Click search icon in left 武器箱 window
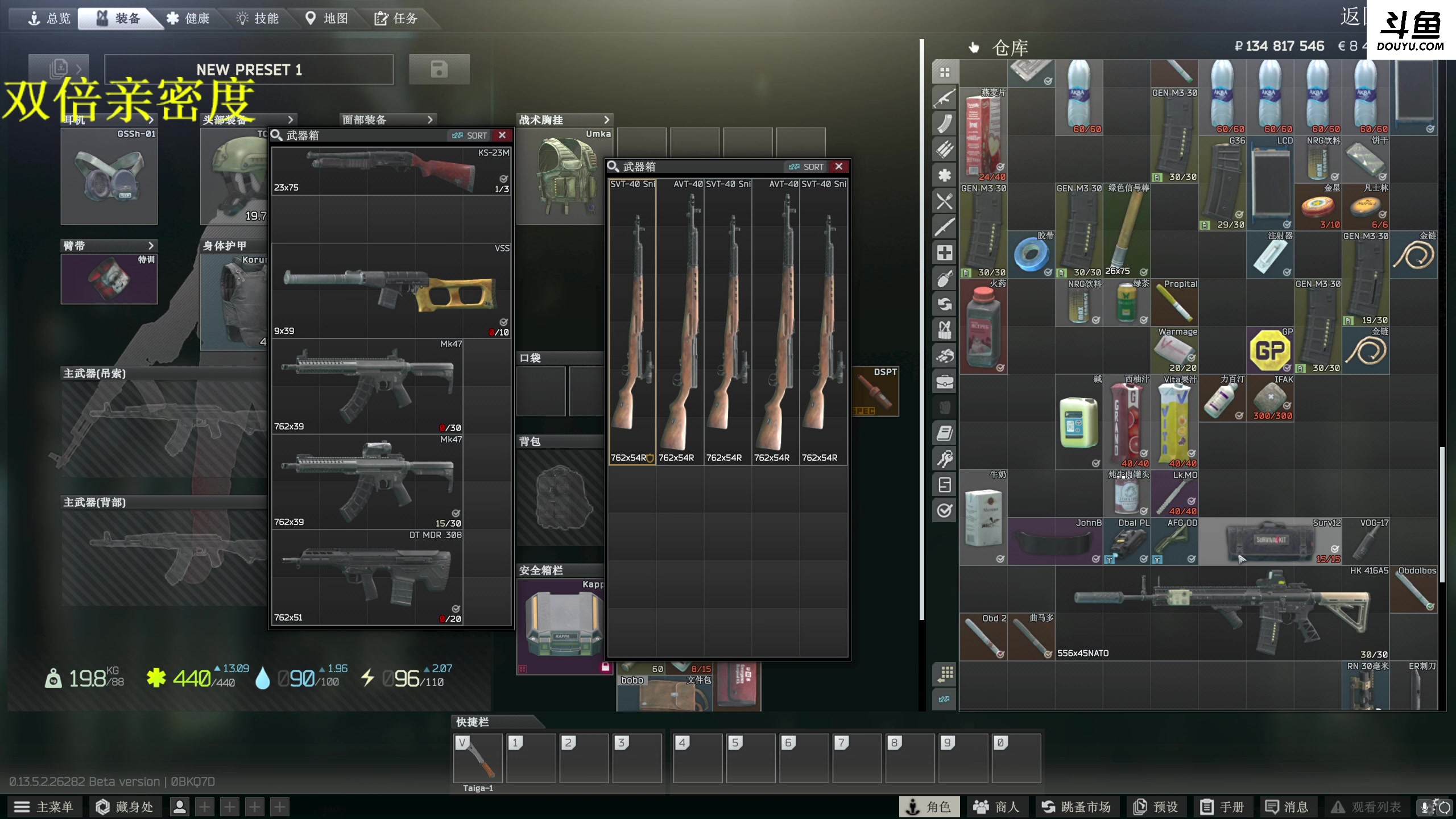 [276, 135]
